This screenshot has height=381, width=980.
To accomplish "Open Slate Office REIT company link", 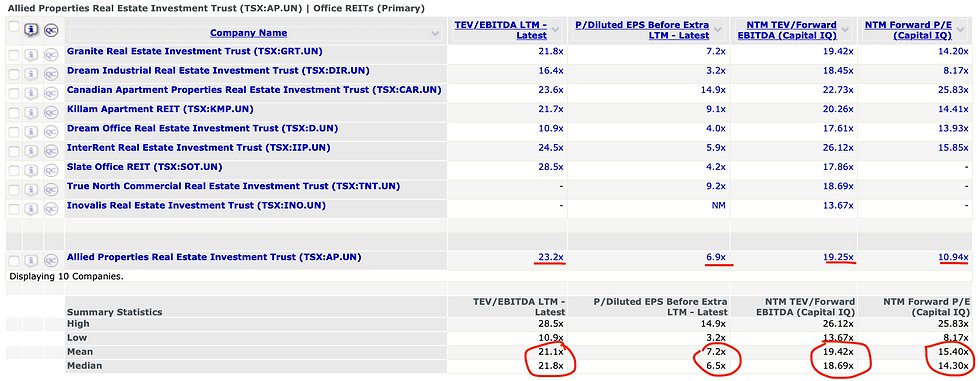I will (144, 167).
